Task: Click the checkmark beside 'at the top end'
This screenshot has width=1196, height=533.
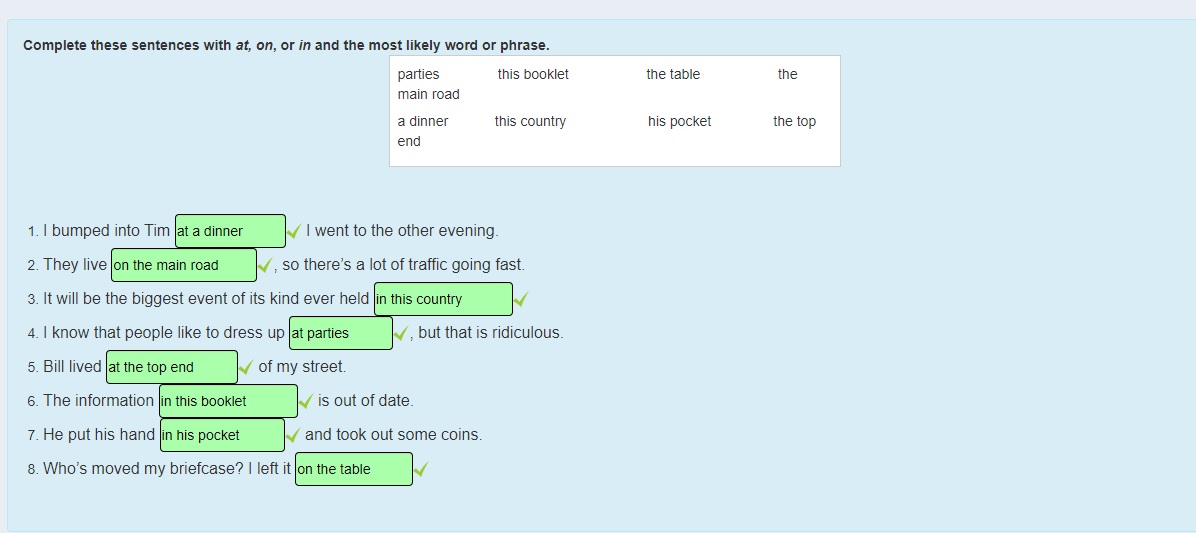Action: point(246,367)
